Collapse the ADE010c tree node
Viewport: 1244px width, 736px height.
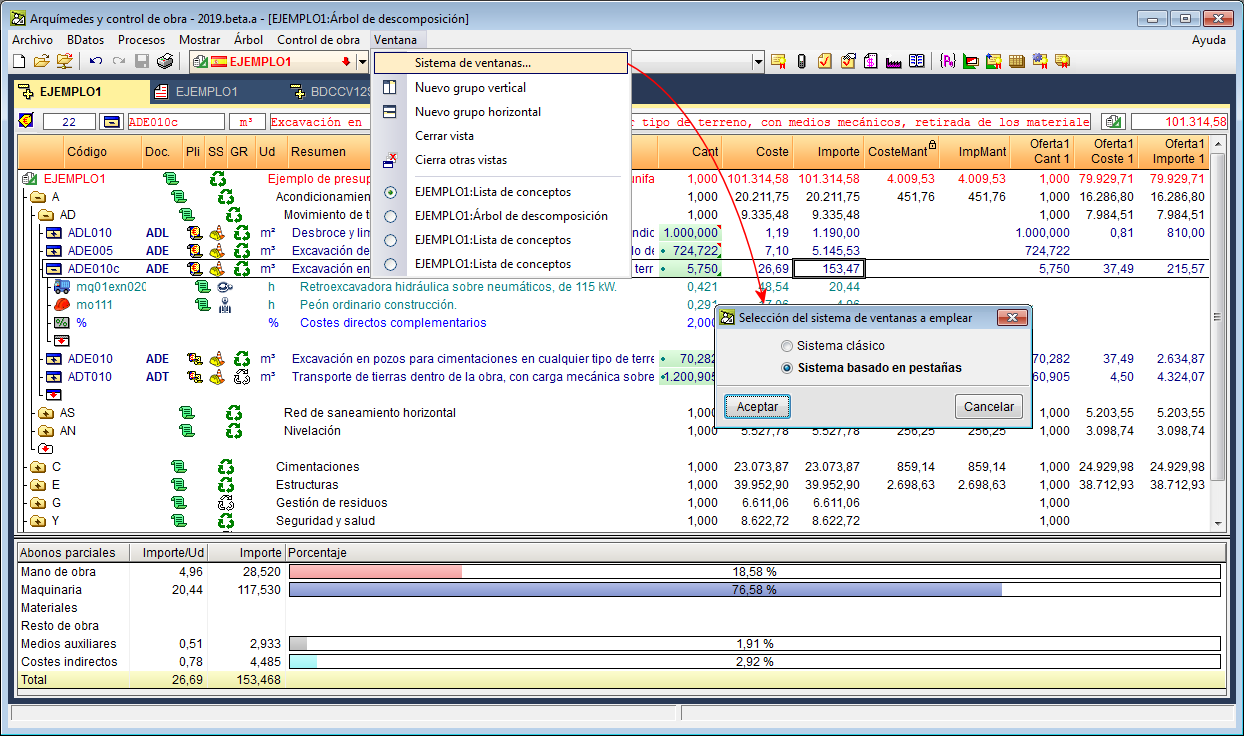click(54, 269)
